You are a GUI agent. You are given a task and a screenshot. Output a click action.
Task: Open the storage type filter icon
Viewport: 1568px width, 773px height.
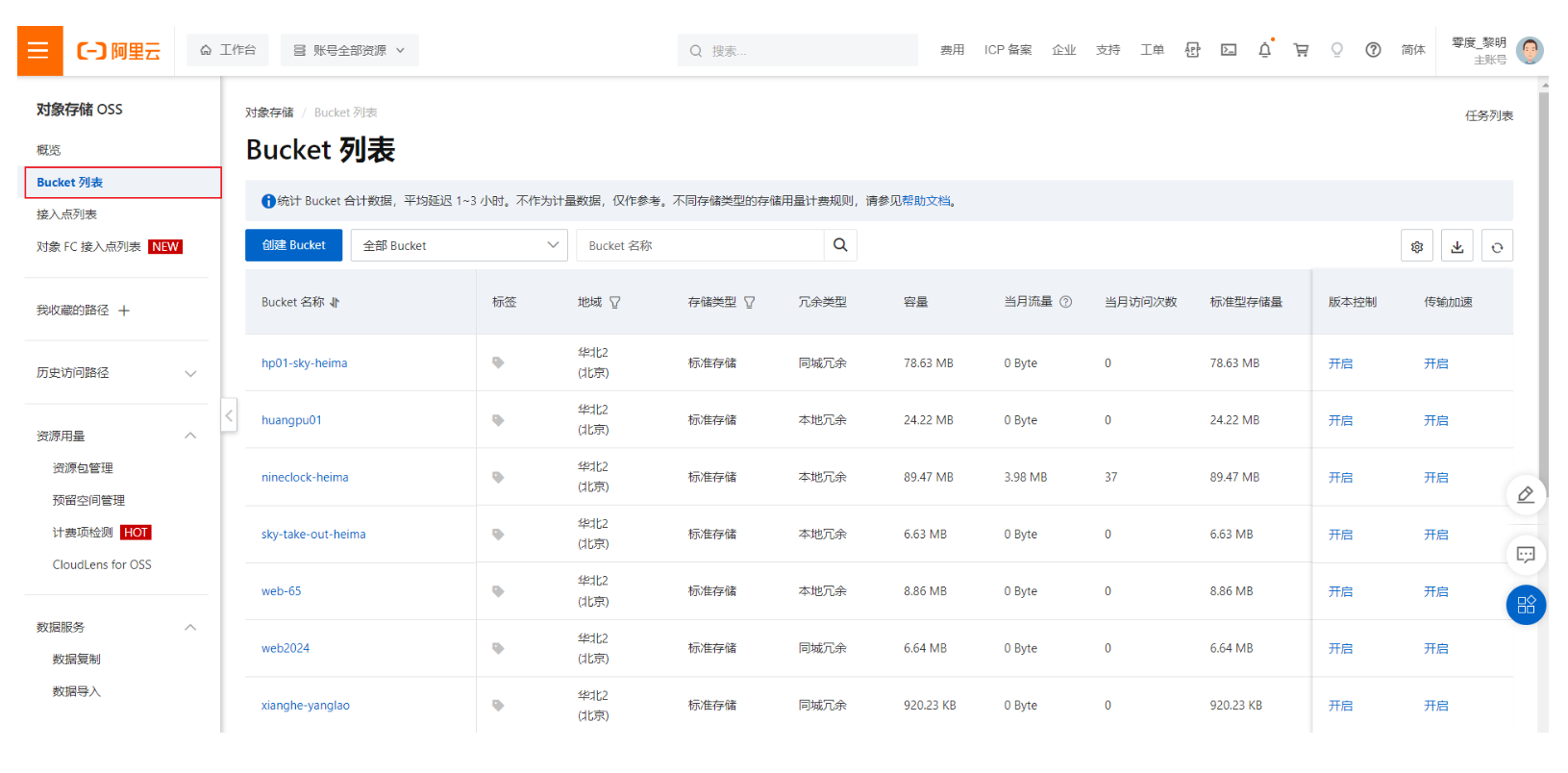click(749, 302)
